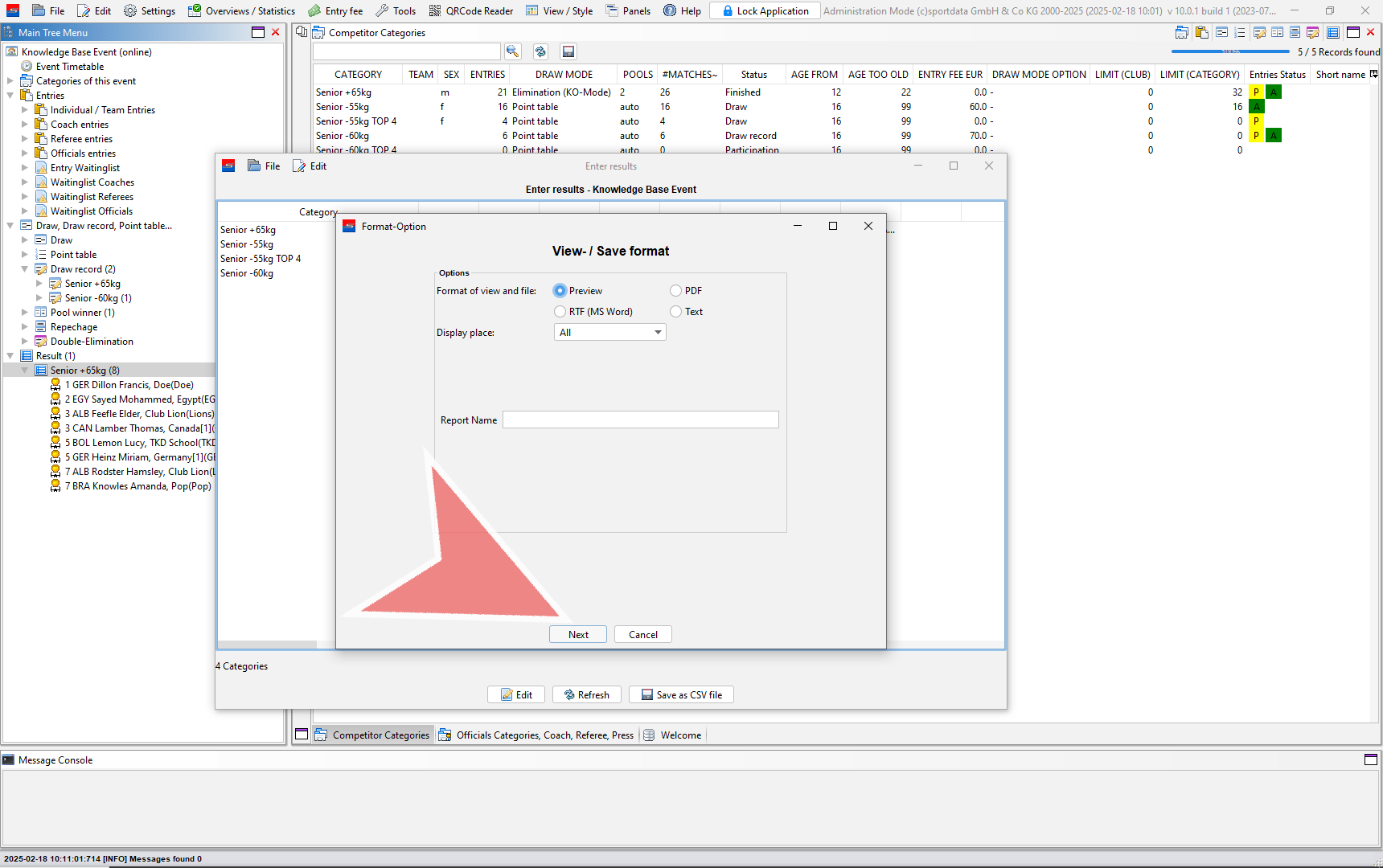Click the numbered list icon in top-right toolbar
1383x868 pixels.
[x=1240, y=32]
